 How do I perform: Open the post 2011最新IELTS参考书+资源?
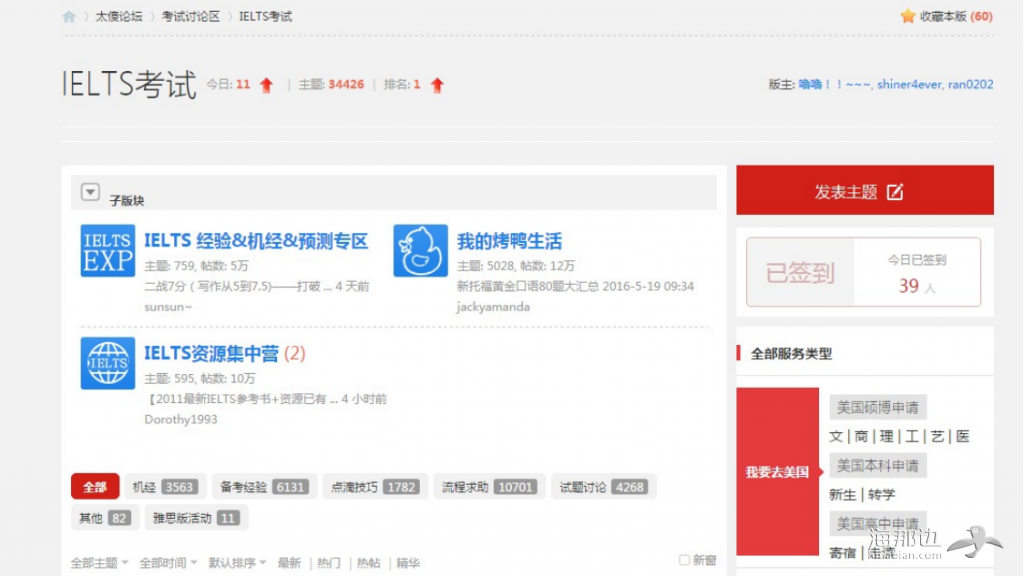coord(241,398)
